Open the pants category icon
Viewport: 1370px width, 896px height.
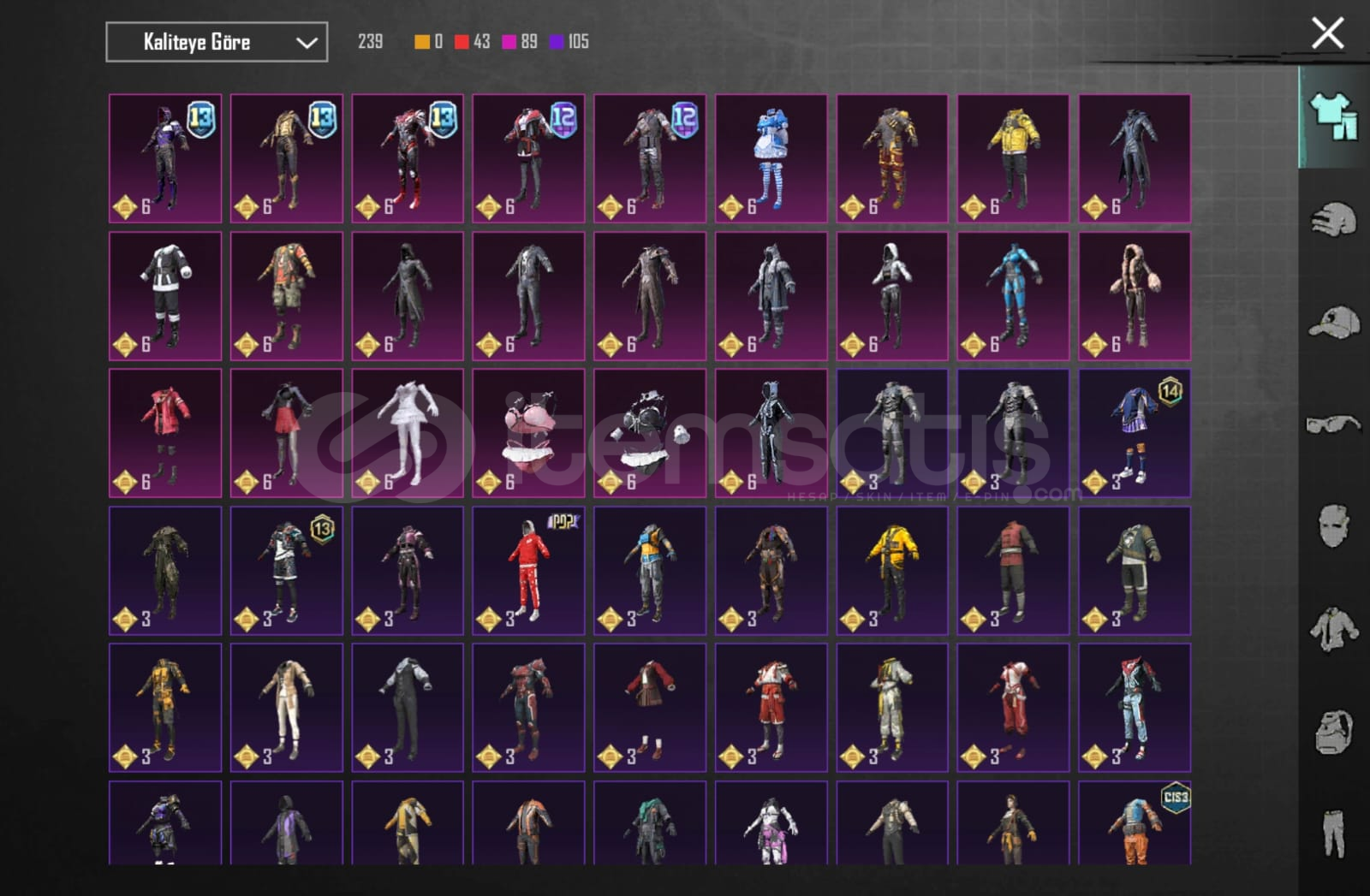click(x=1333, y=833)
